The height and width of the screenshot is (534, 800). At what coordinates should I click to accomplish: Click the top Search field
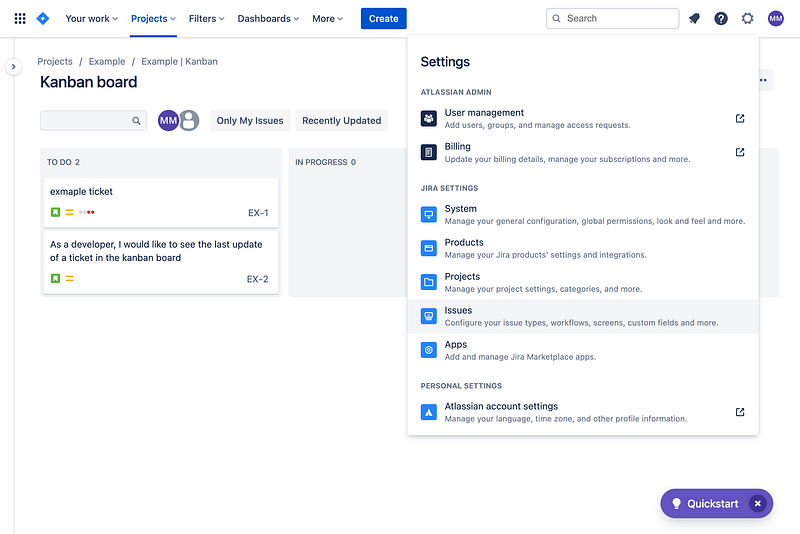612,19
